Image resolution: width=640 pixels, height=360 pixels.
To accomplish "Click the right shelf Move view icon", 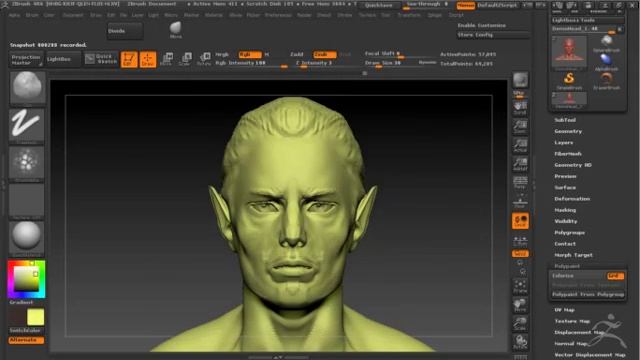I will (x=520, y=305).
